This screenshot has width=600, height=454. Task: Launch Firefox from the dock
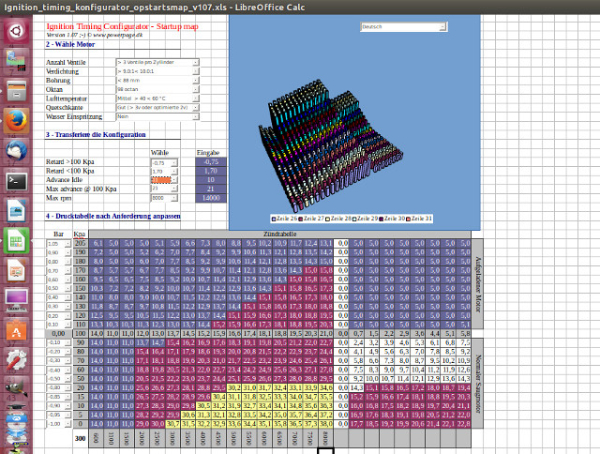pyautogui.click(x=17, y=121)
